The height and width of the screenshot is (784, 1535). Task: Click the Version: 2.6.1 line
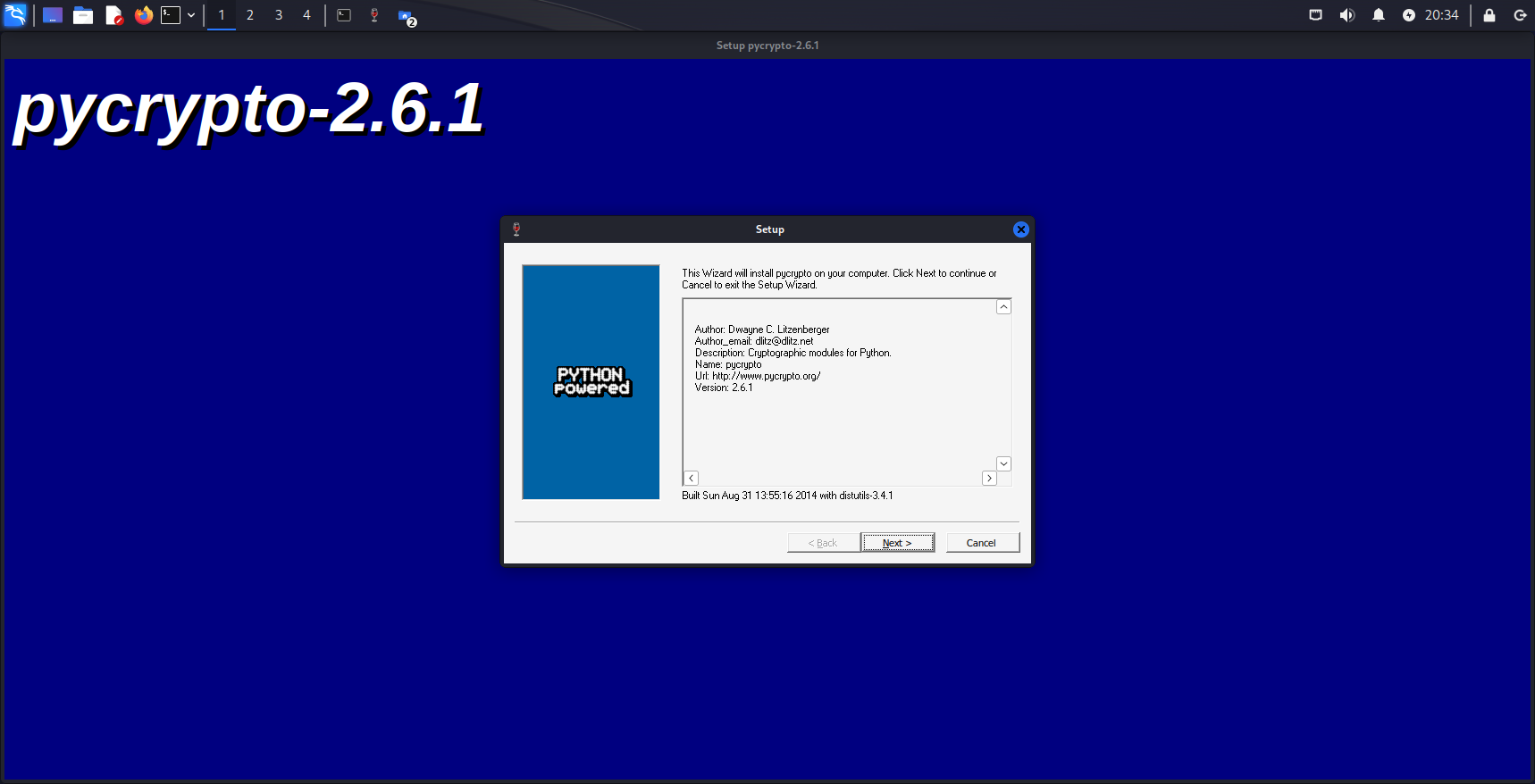point(724,388)
